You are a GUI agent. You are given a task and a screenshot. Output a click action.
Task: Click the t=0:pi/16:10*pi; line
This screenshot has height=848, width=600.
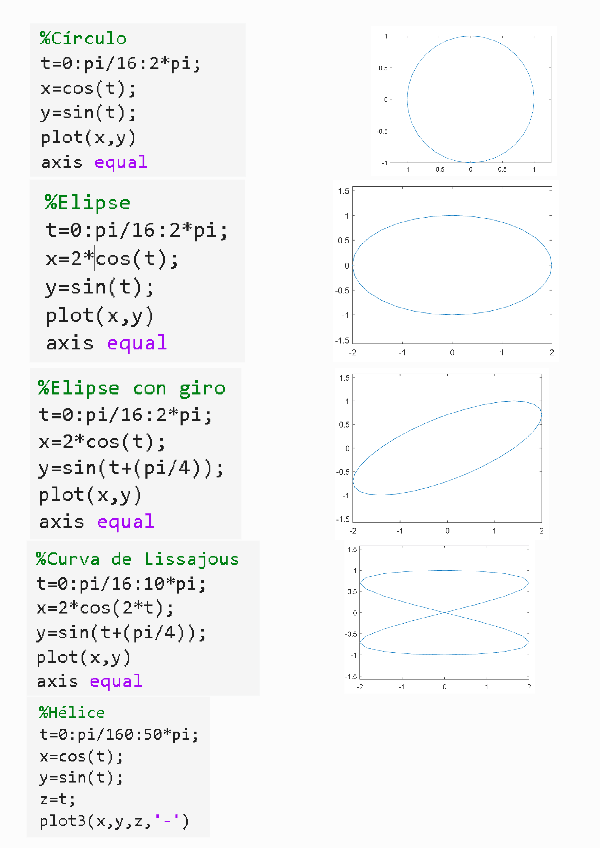tap(121, 584)
